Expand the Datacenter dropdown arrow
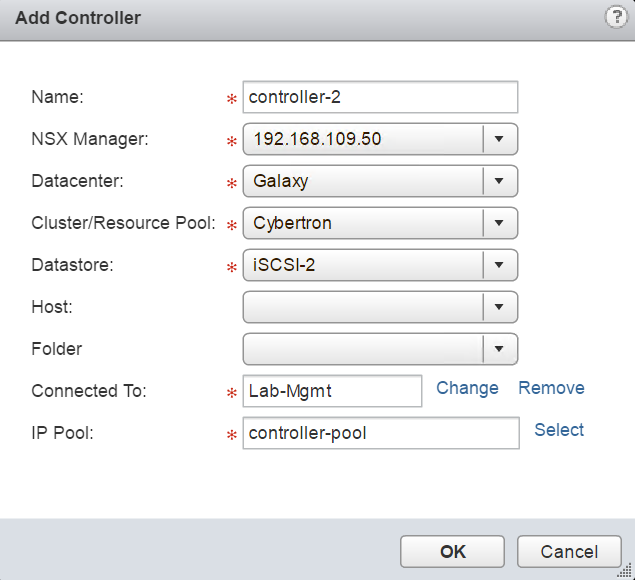 pyautogui.click(x=499, y=181)
